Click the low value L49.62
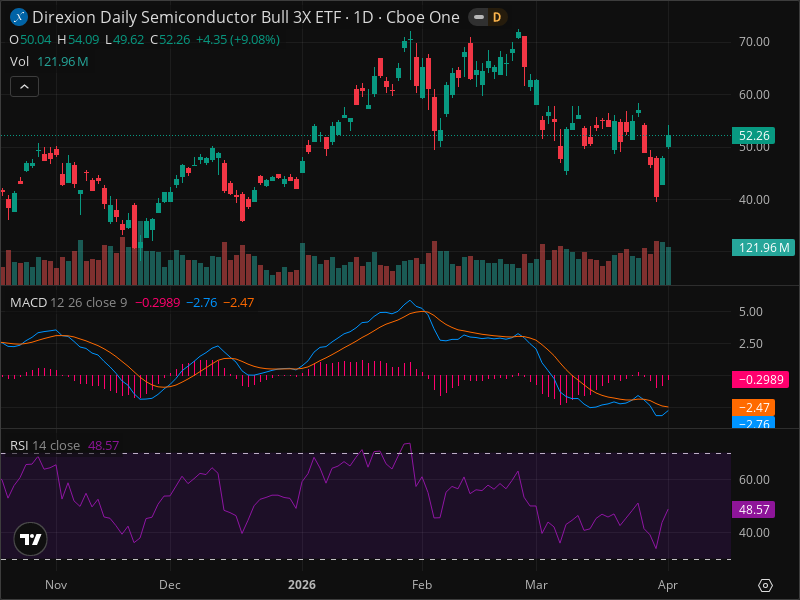This screenshot has height=600, width=800. pos(124,40)
